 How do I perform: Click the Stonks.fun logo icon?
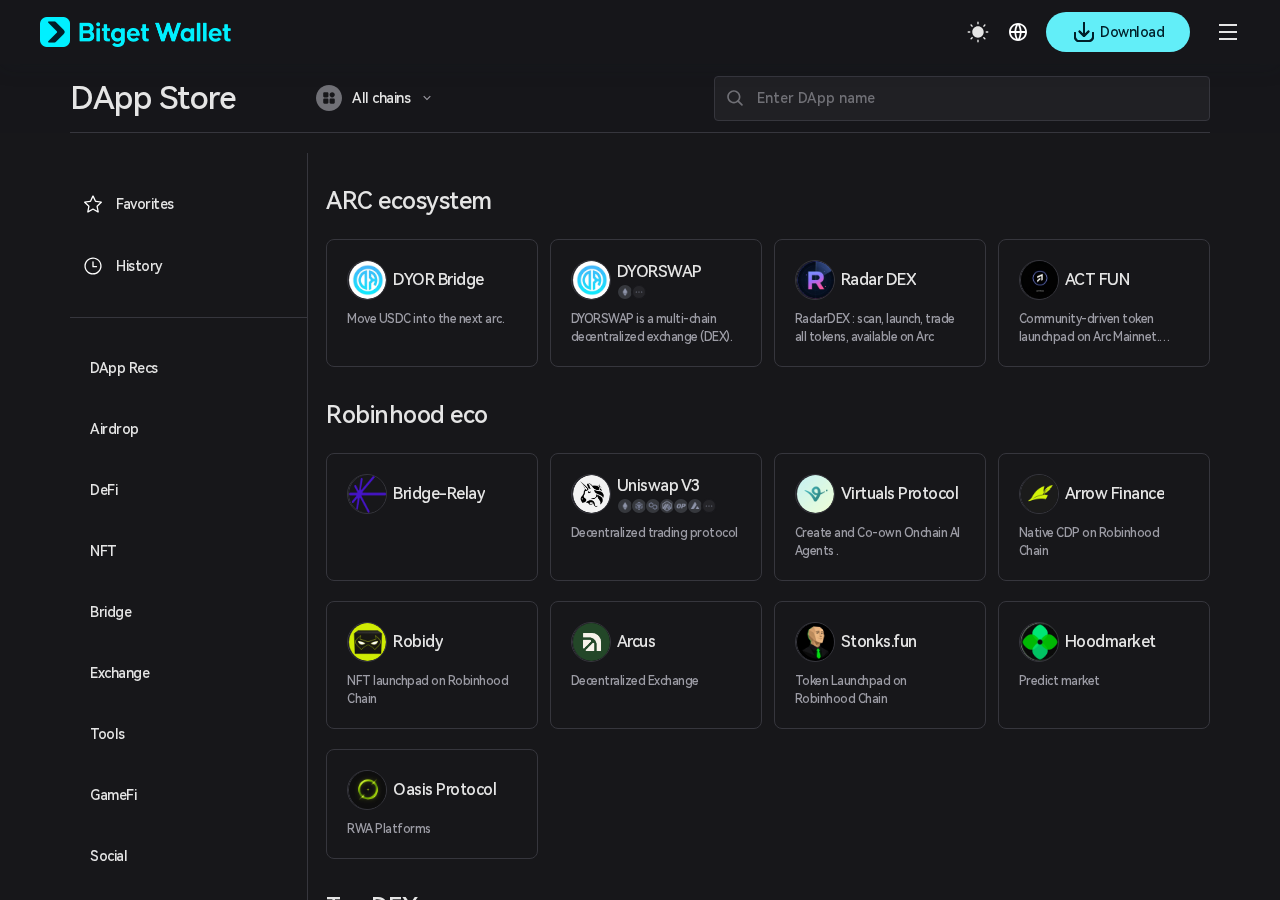(815, 642)
